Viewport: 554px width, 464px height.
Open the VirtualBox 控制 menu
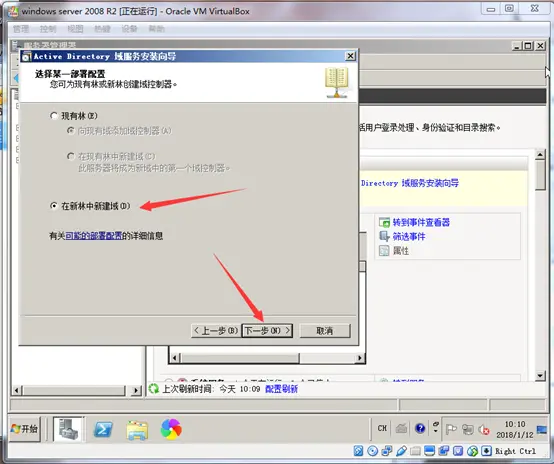[x=48, y=29]
